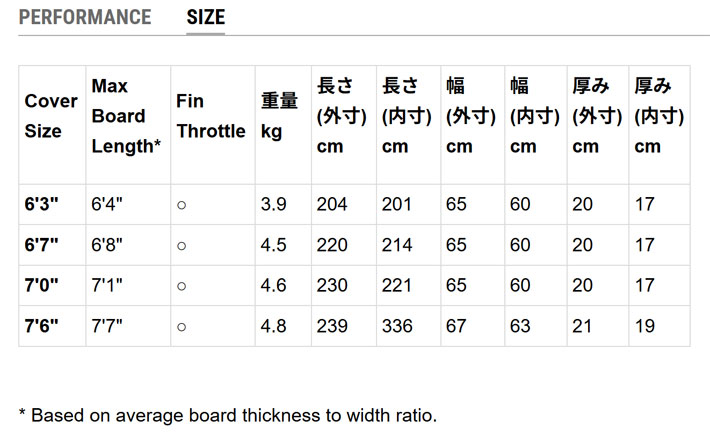Screen dimensions: 710x435
Task: Click the Fin Throttle circle in 7'0" row
Action: click(181, 286)
